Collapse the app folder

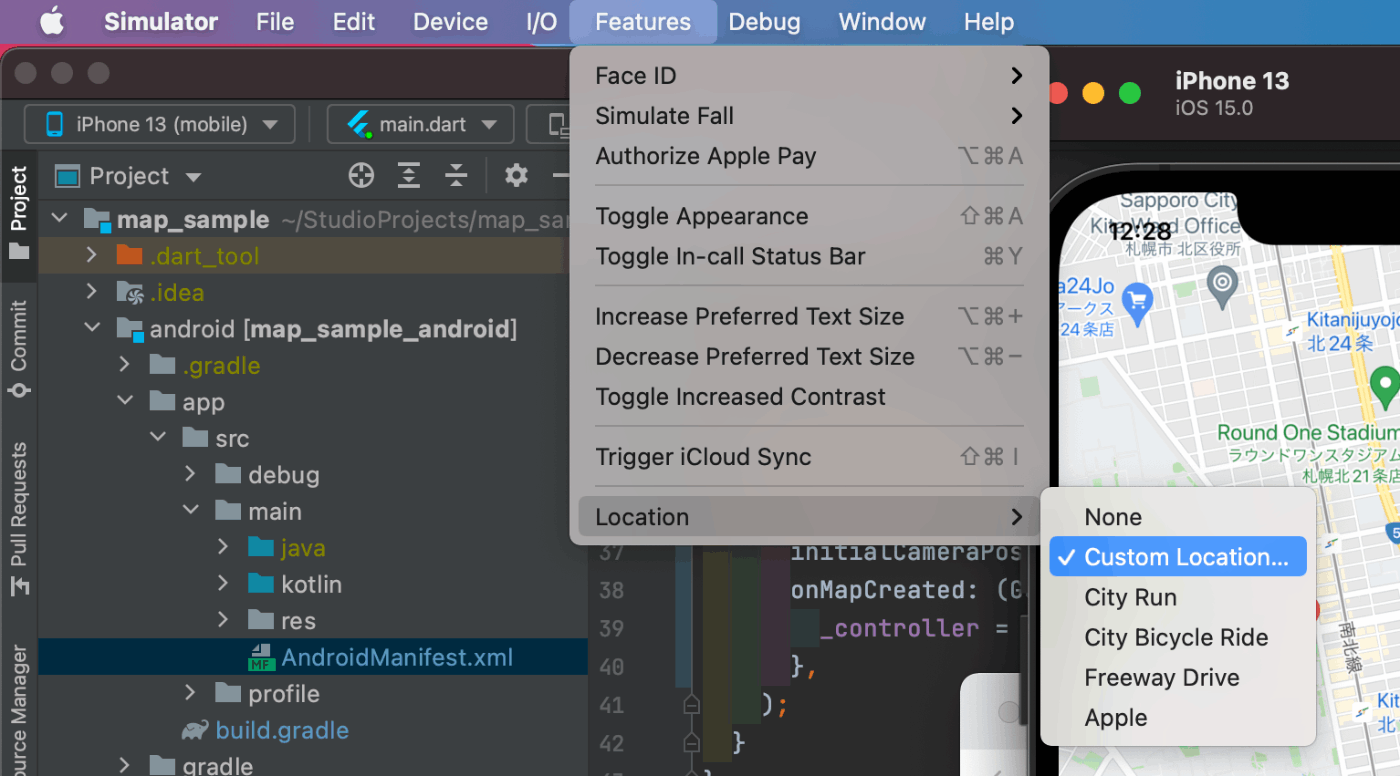pyautogui.click(x=125, y=401)
